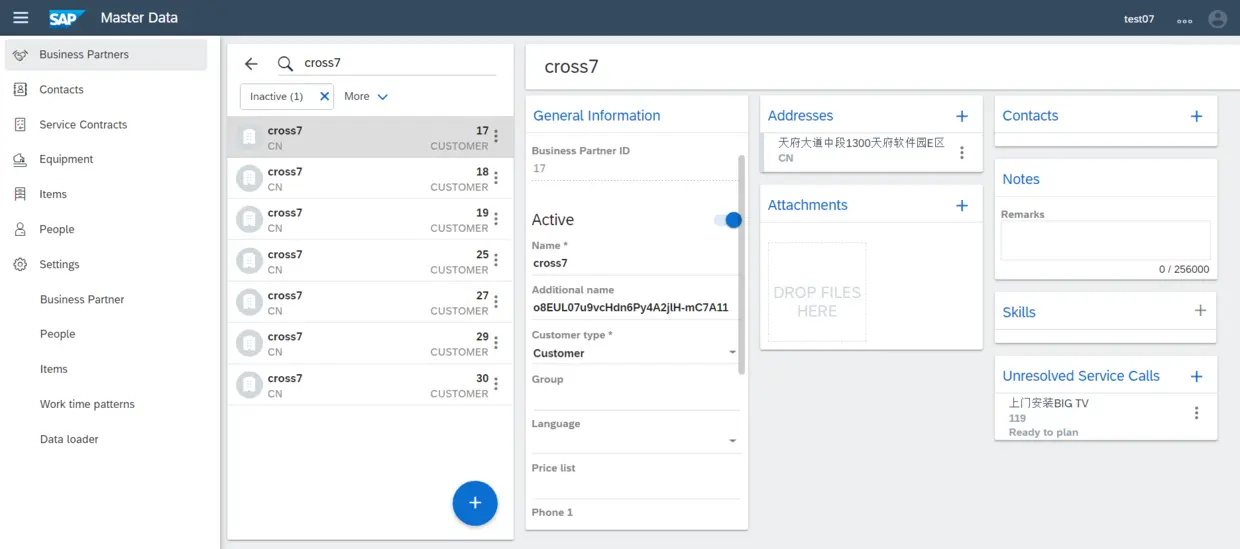Viewport: 1240px width, 549px height.
Task: Open kebab menu for cross7 row 29
Action: tap(496, 343)
